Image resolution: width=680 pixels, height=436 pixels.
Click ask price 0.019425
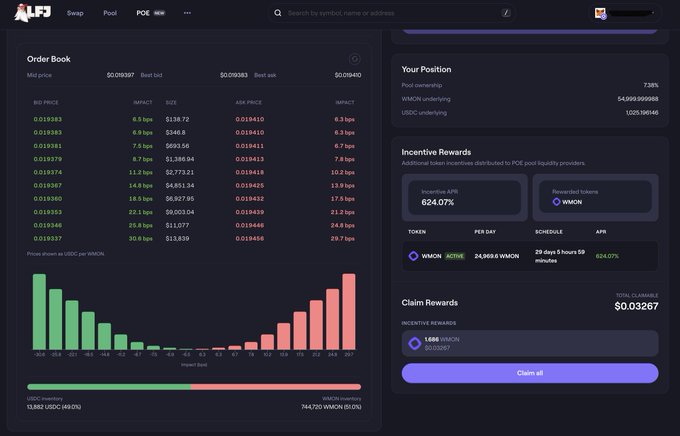coord(249,186)
